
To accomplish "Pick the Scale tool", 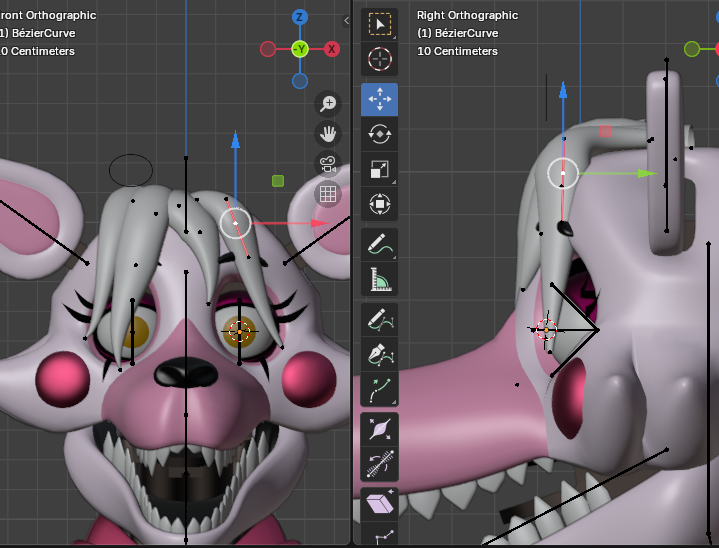I will click(x=380, y=169).
